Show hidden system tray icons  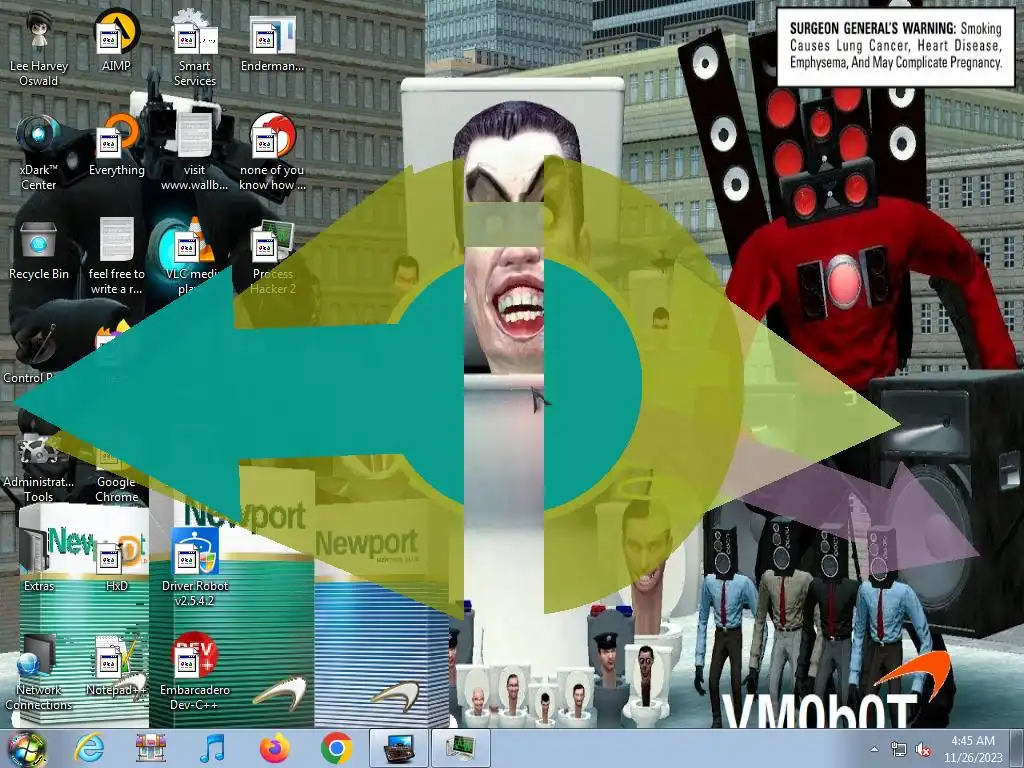874,749
